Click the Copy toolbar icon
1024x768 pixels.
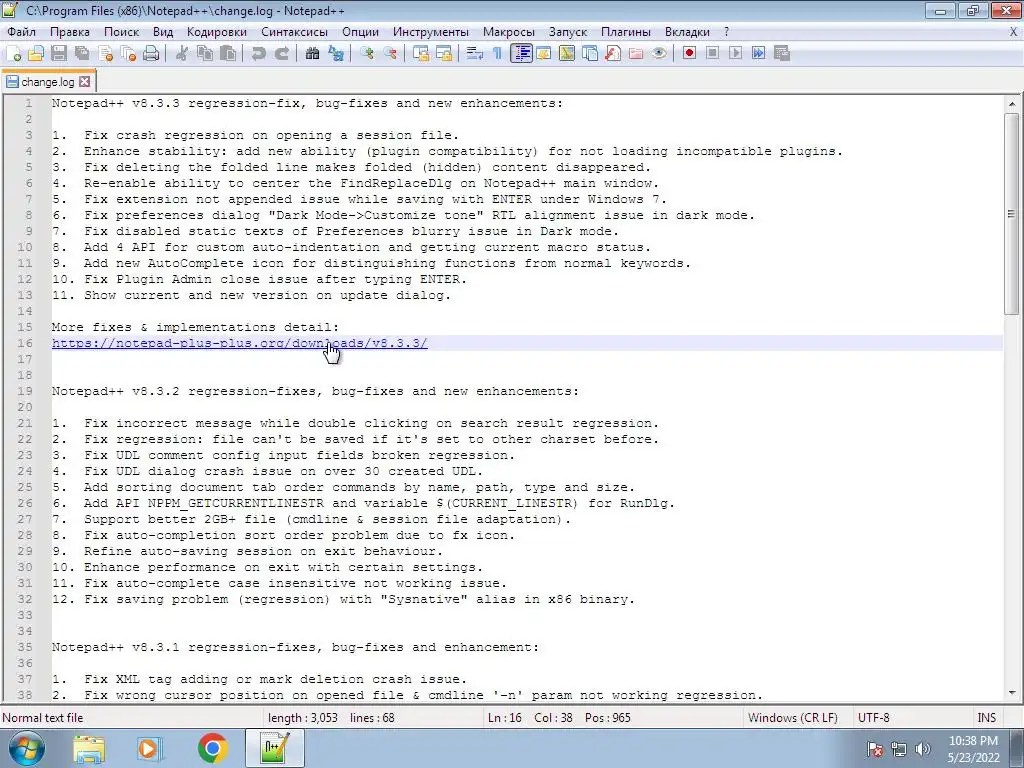[x=204, y=54]
